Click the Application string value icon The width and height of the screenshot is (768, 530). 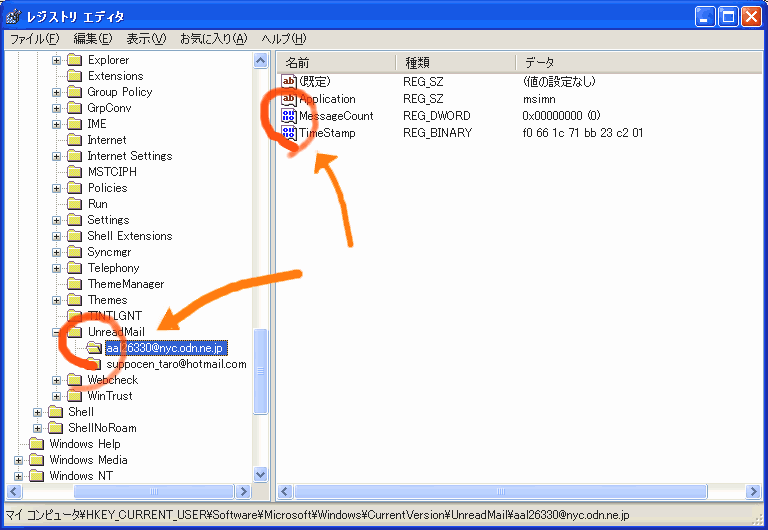[288, 99]
